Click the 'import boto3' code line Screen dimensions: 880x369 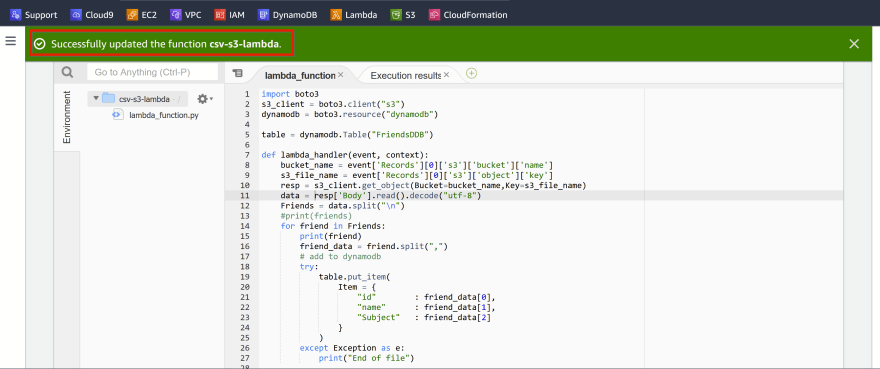pos(290,94)
